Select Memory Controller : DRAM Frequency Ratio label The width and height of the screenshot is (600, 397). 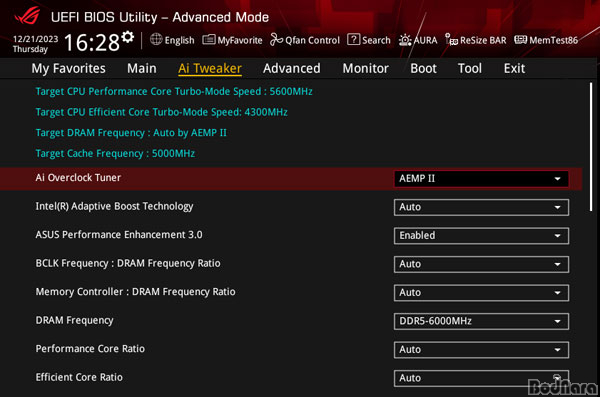[x=135, y=292]
